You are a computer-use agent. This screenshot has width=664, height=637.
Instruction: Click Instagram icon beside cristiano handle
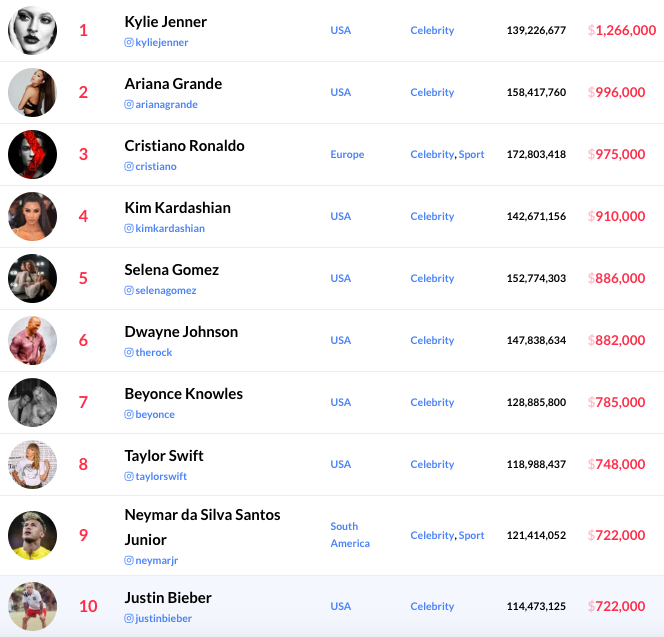(129, 167)
